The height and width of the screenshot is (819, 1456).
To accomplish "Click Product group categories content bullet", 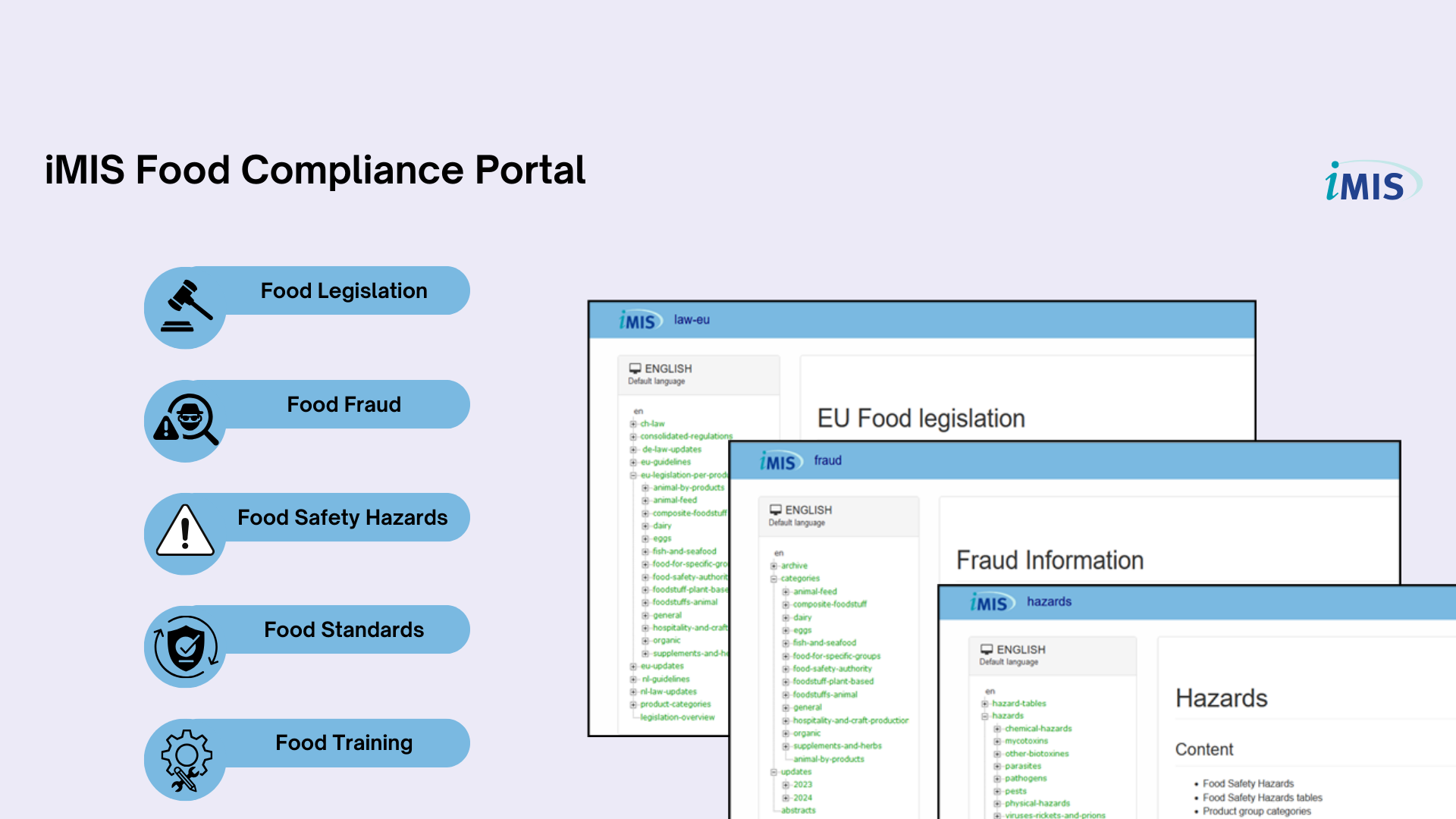I will click(1257, 811).
